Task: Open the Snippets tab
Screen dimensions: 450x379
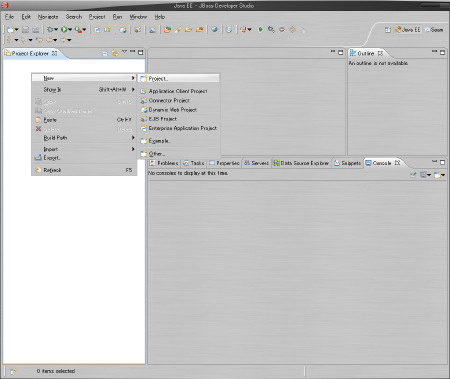Action: [x=348, y=163]
